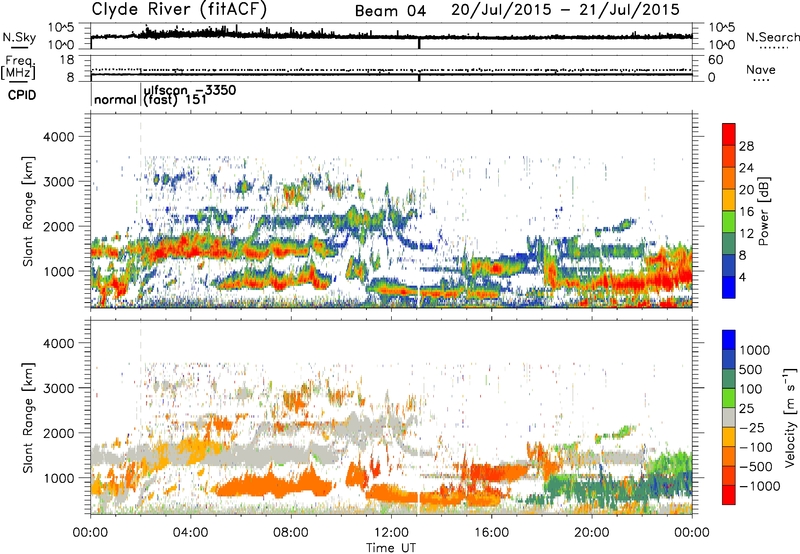Click the 1000 range tick on velocity panel
The image size is (800, 554).
(59, 477)
